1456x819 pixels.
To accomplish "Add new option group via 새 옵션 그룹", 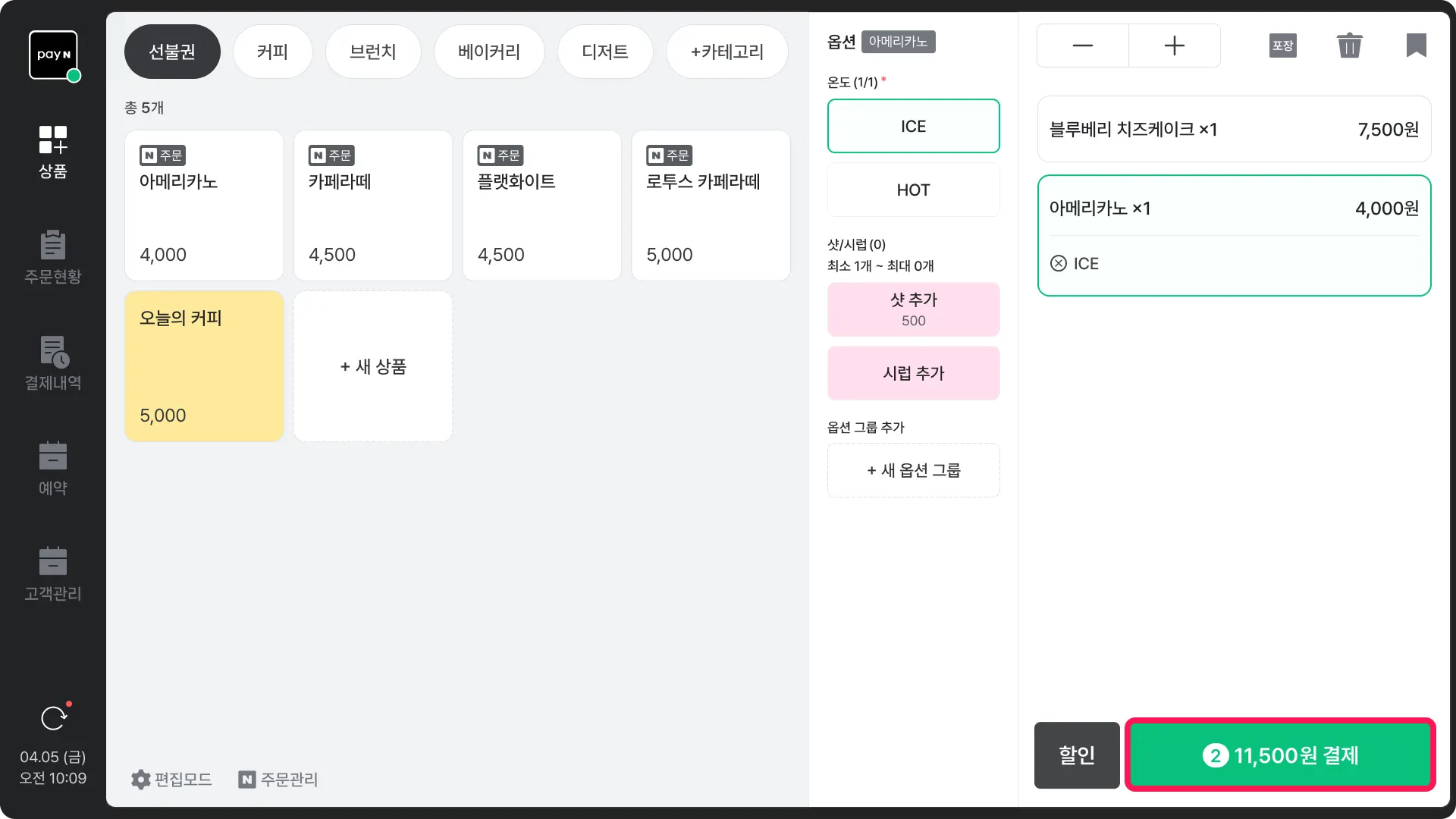I will coord(913,471).
